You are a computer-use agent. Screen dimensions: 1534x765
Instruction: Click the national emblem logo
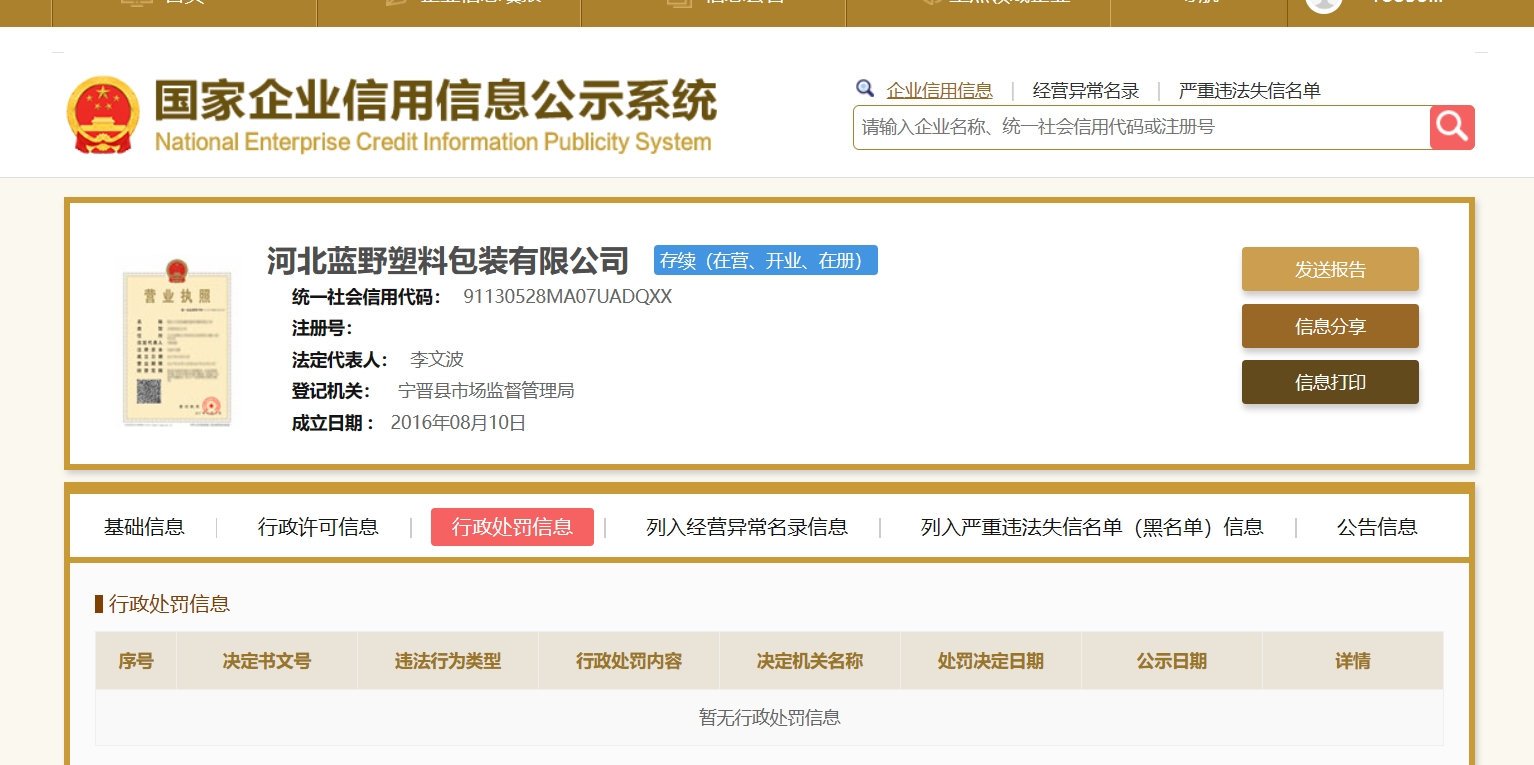pos(104,115)
